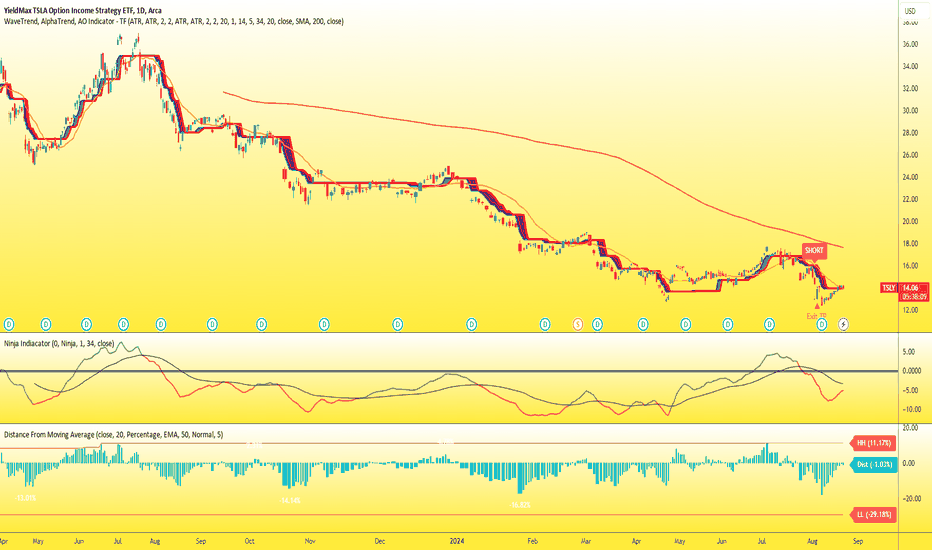Click the HH (11.17%) label

(873, 443)
